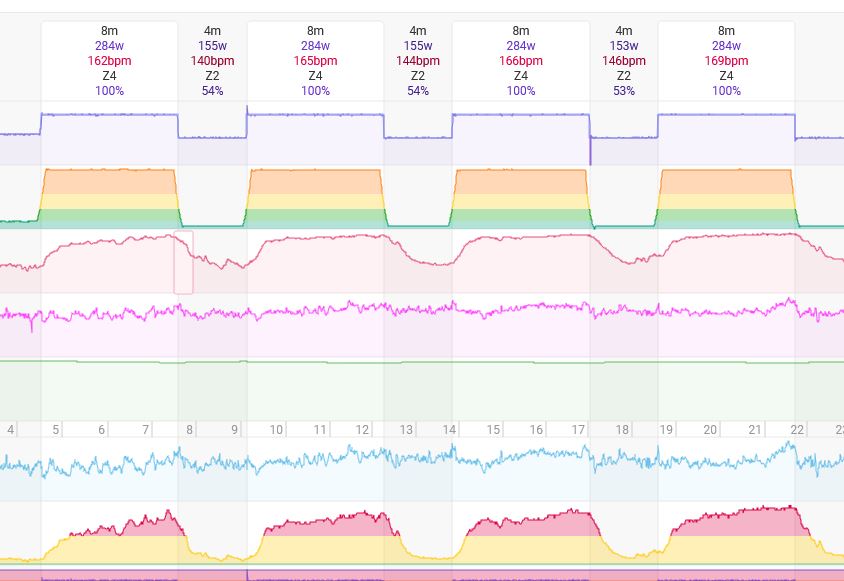844x581 pixels.
Task: Click the minute 17 timeline marker
Action: [x=578, y=429]
